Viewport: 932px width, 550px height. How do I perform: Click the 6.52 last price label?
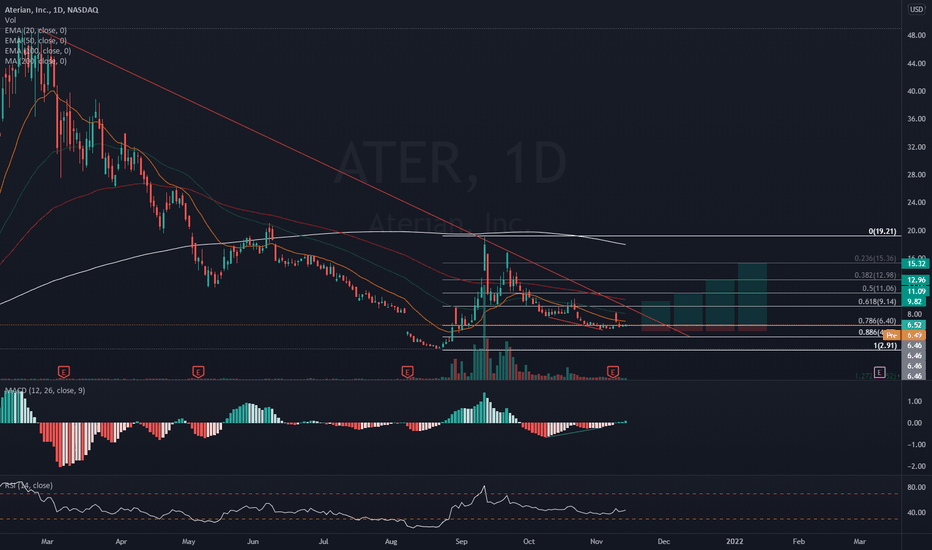[914, 325]
